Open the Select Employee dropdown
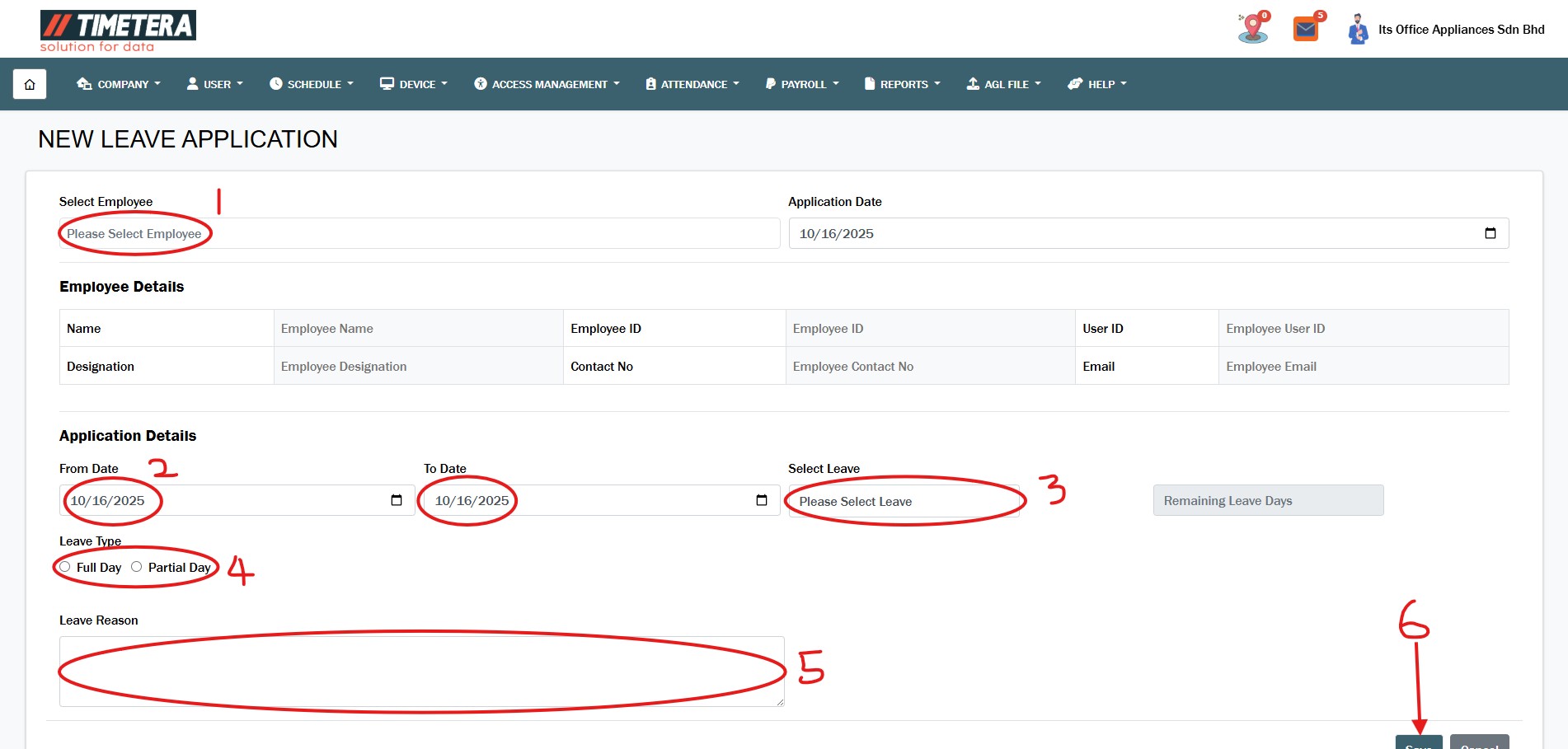 (419, 233)
